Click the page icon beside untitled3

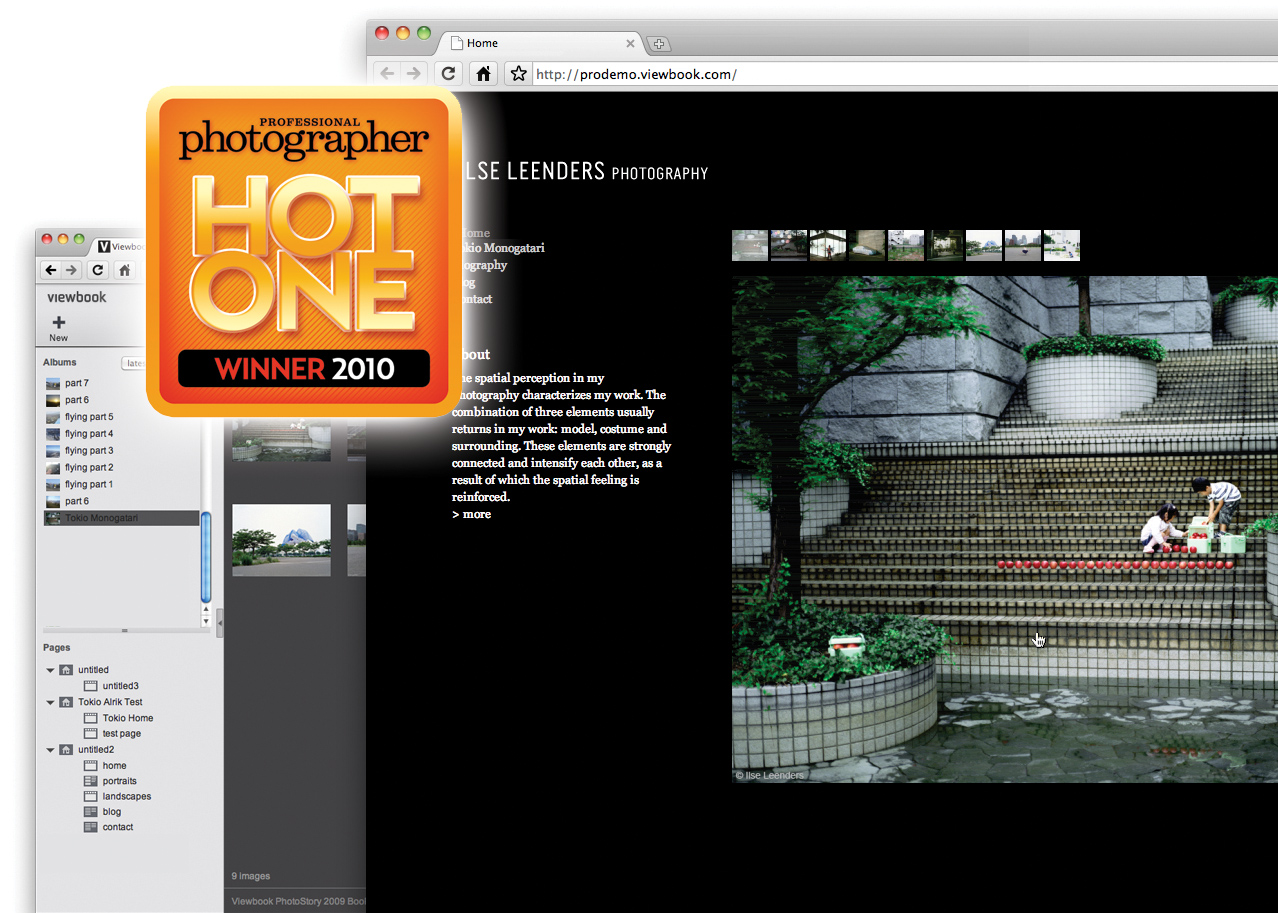click(91, 686)
